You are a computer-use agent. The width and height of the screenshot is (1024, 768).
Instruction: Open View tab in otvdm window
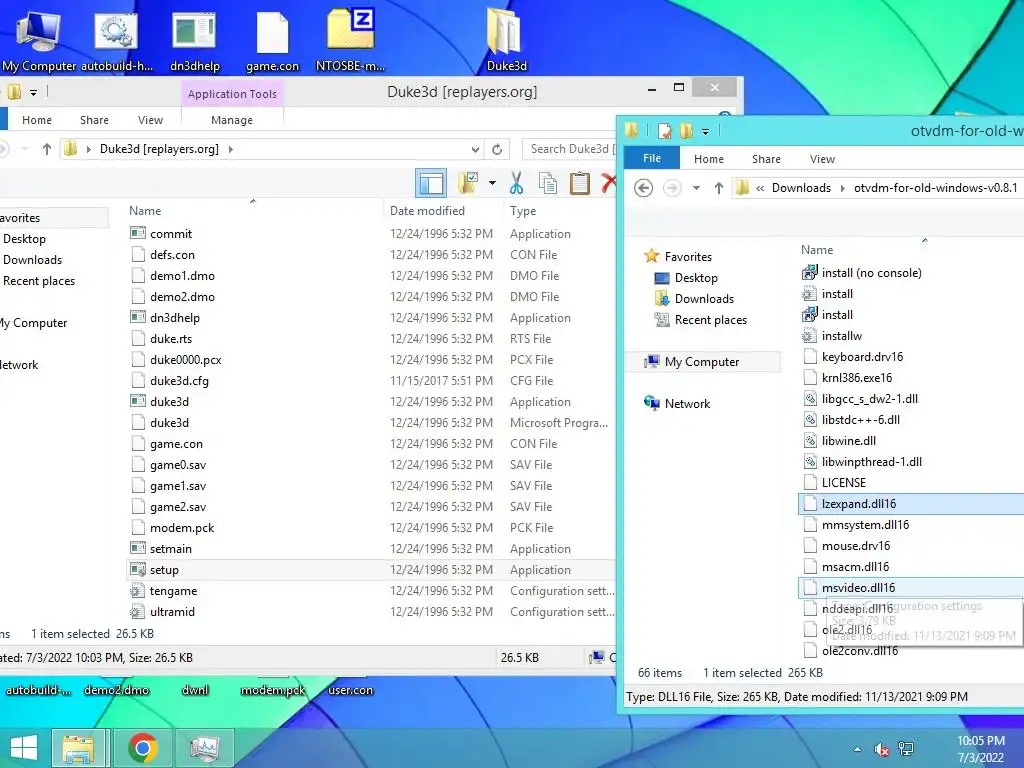pos(822,159)
